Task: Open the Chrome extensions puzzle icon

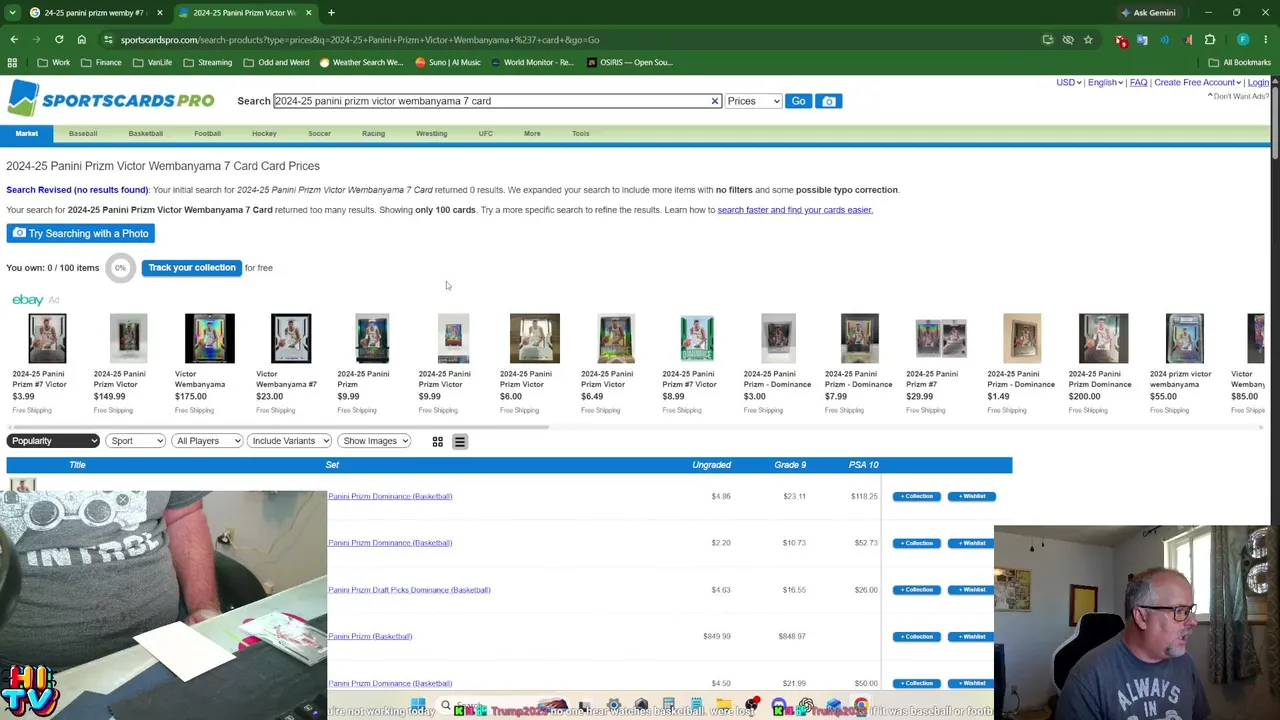Action: click(x=1210, y=40)
